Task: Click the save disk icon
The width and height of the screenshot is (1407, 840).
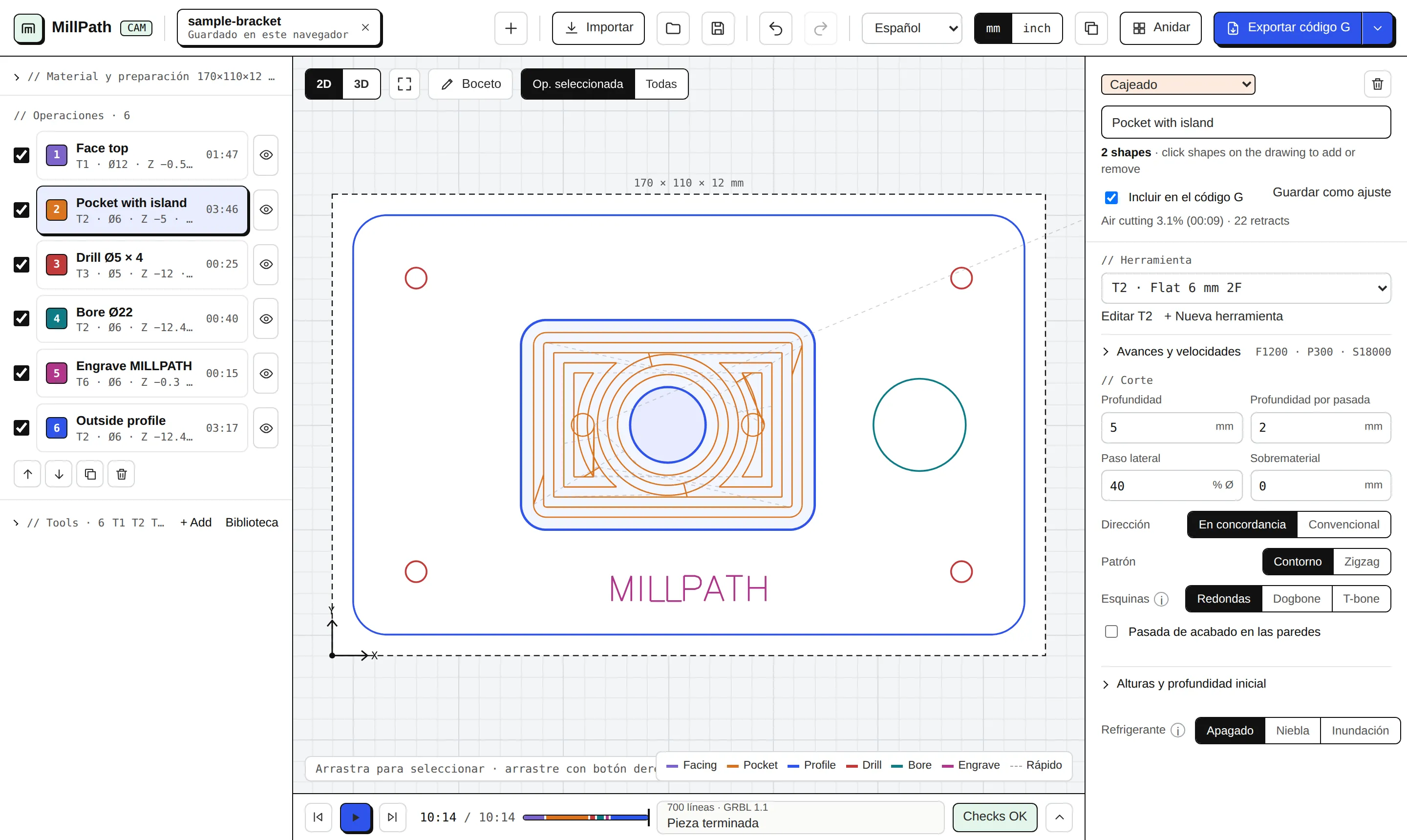Action: click(x=717, y=28)
